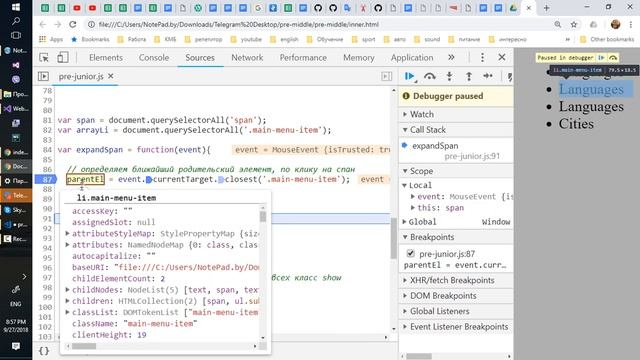Switch to the Console tab
The height and width of the screenshot is (360, 640).
pos(154,58)
